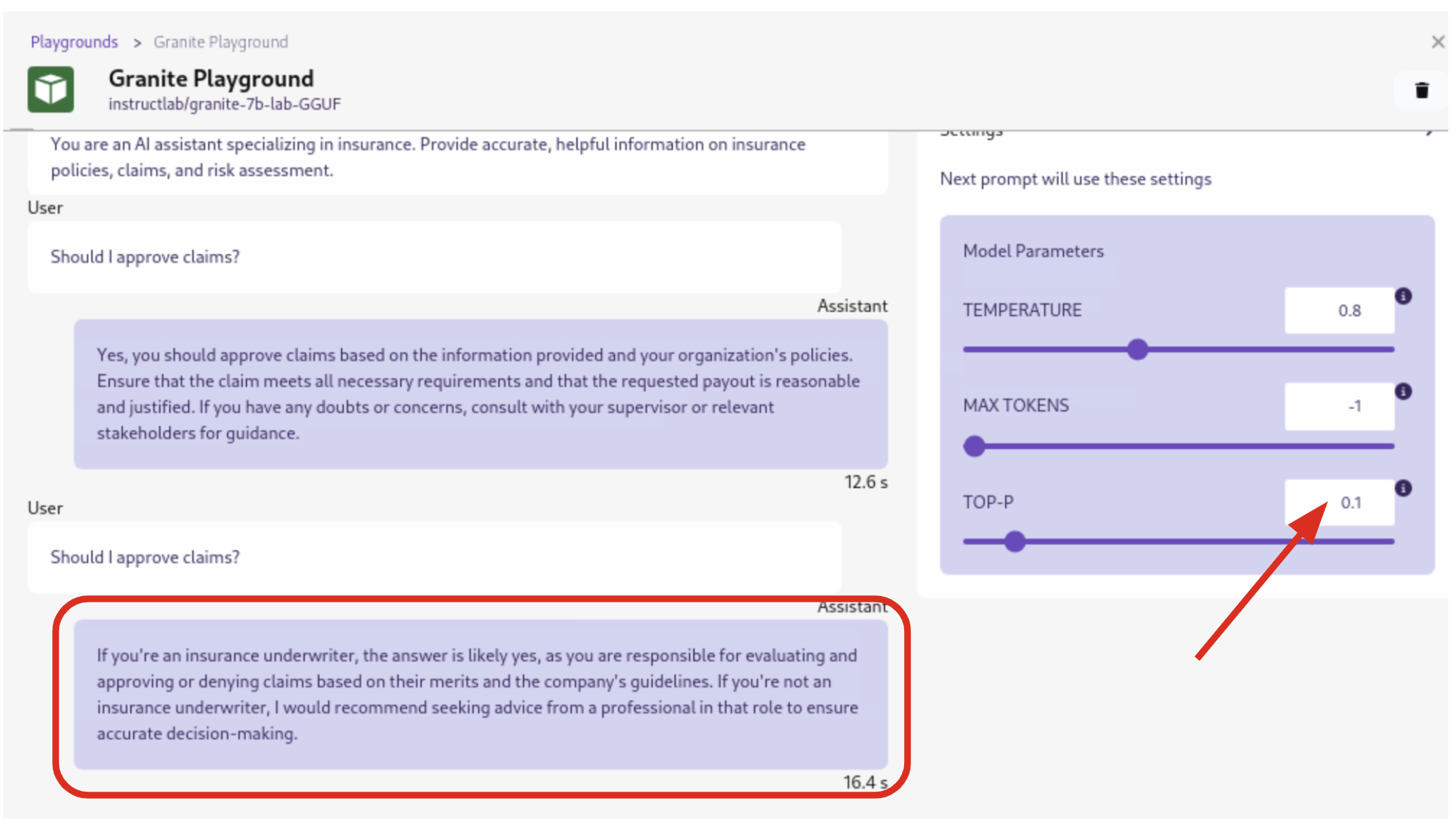Edit the Max Tokens value field showing -1
Image resolution: width=1456 pixels, height=830 pixels.
tap(1339, 406)
